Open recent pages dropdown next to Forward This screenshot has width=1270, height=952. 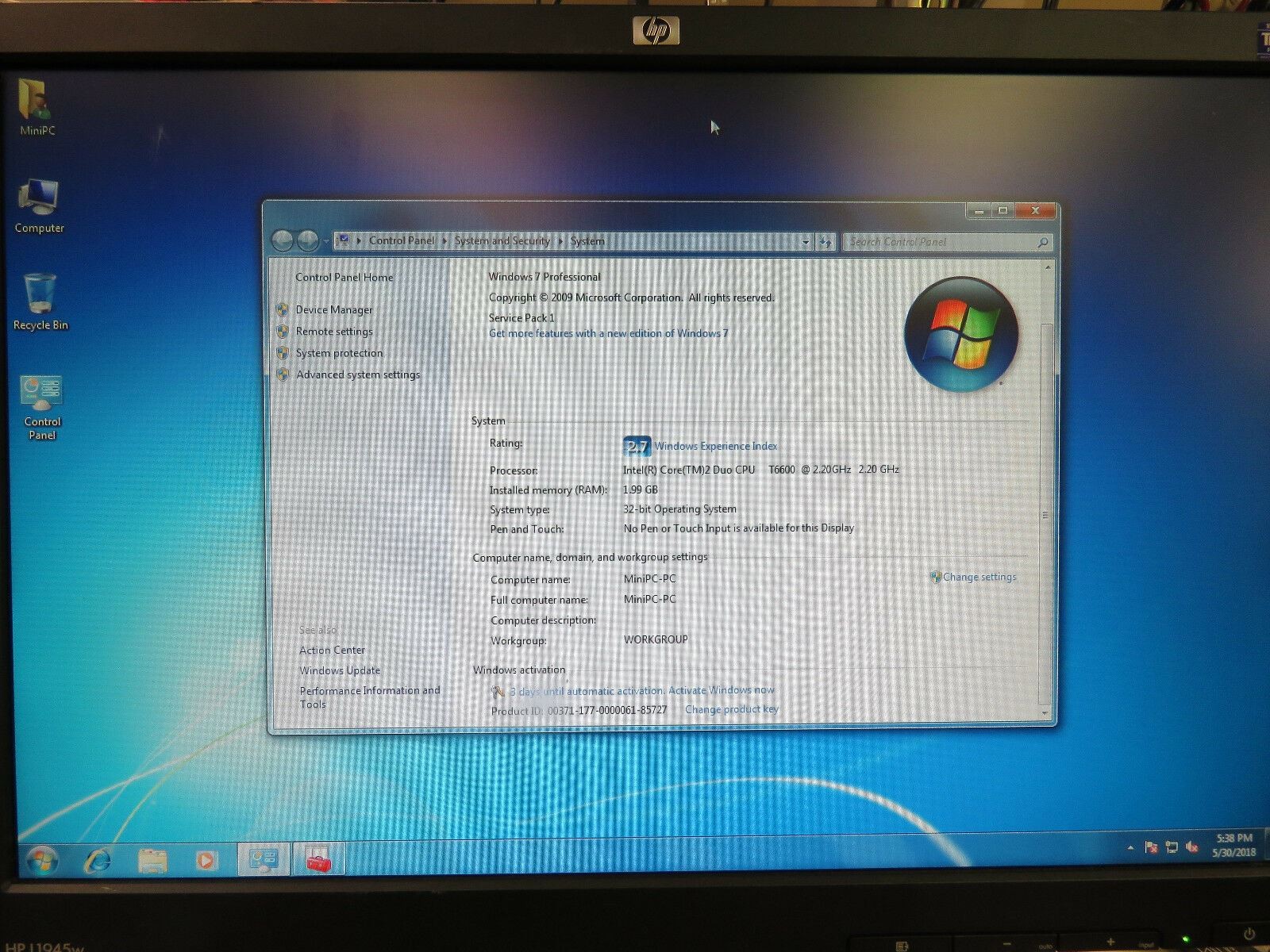click(326, 241)
